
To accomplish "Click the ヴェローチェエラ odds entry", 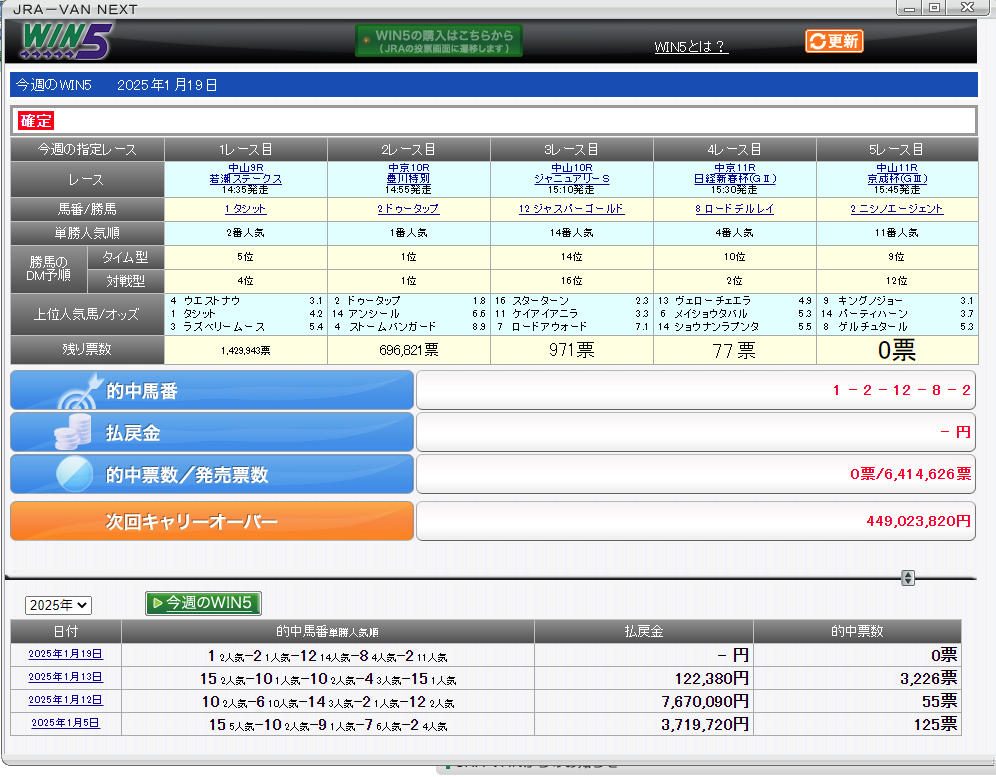I will coord(734,301).
